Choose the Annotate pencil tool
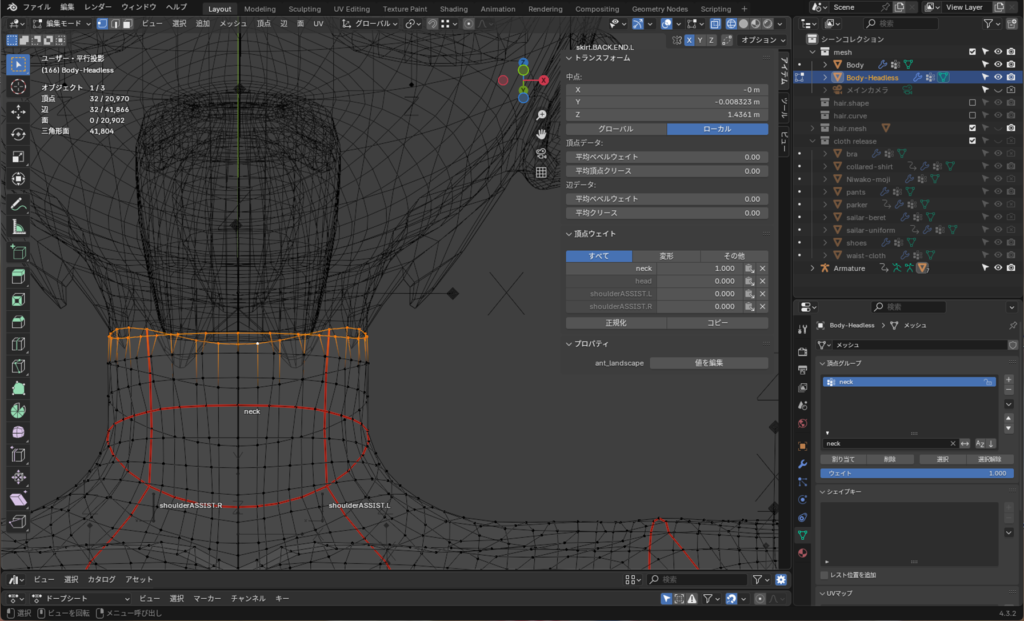This screenshot has width=1024, height=621. (x=18, y=204)
